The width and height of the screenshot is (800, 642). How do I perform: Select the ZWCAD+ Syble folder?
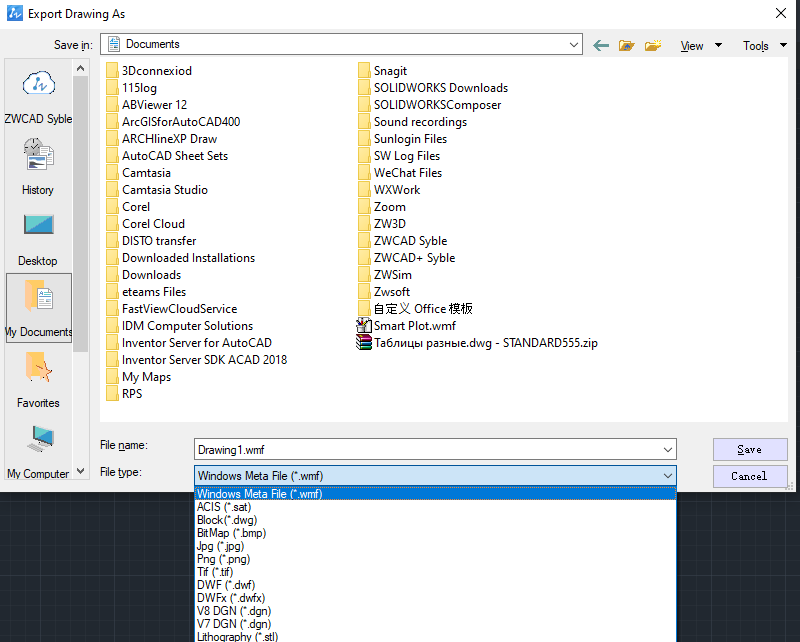[407, 258]
